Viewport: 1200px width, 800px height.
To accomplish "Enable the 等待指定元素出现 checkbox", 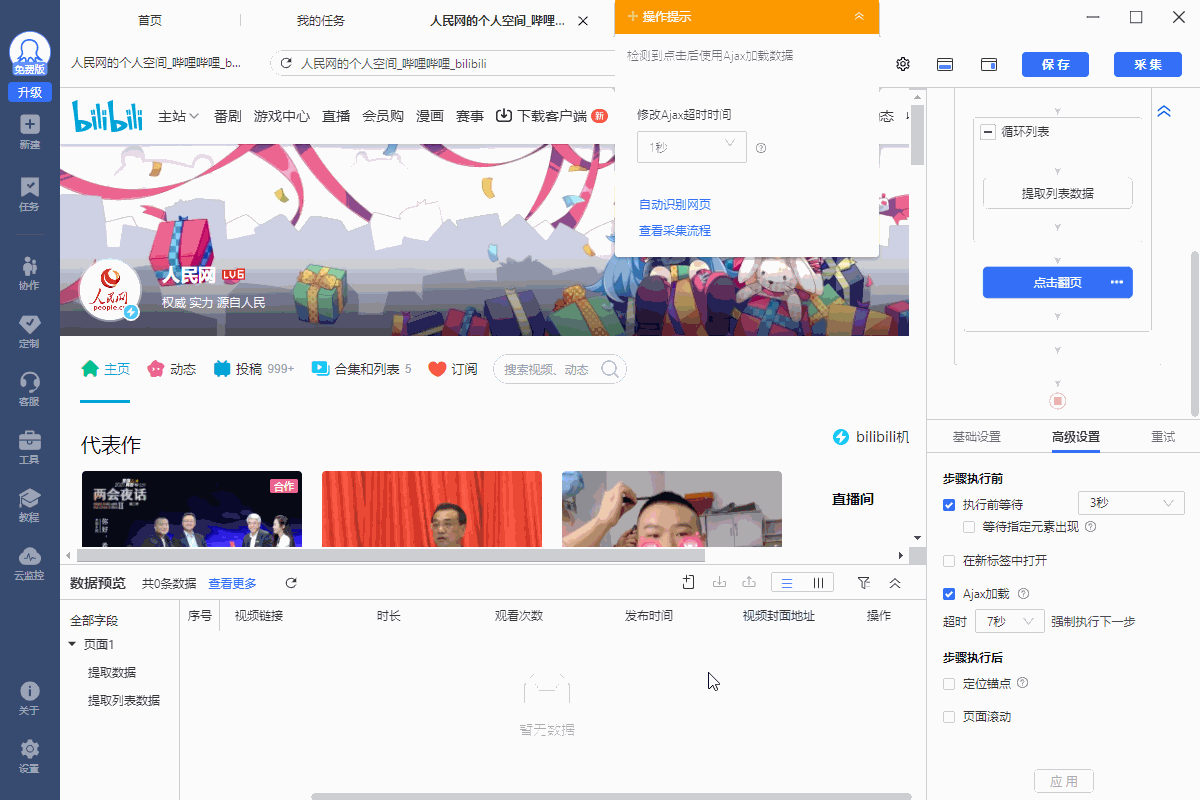I will [x=969, y=526].
